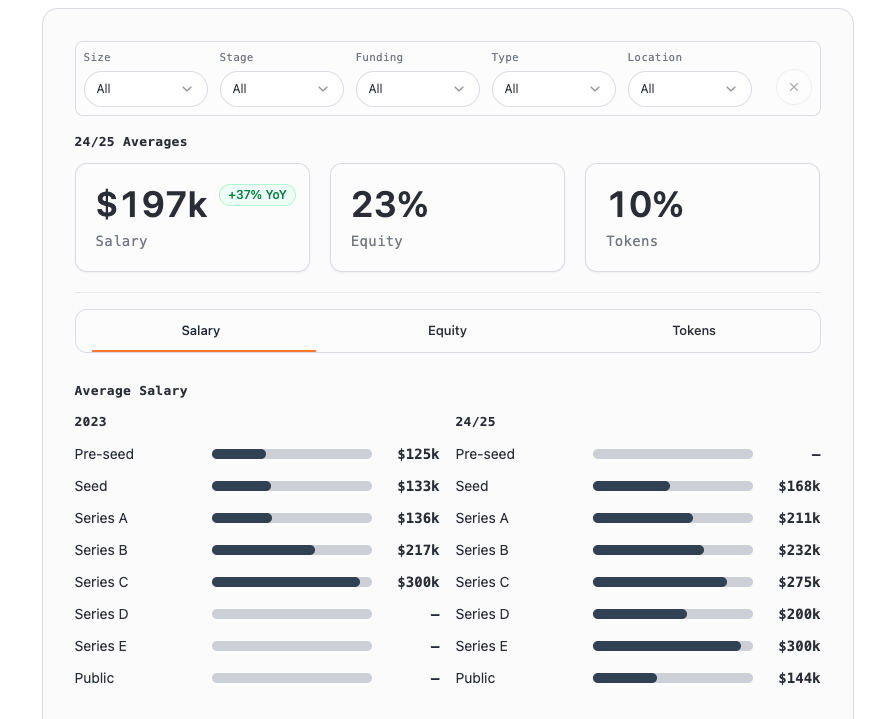Click the 2023 Pre-seed salary bar
Viewport: 875px width, 719px height.
coord(291,454)
